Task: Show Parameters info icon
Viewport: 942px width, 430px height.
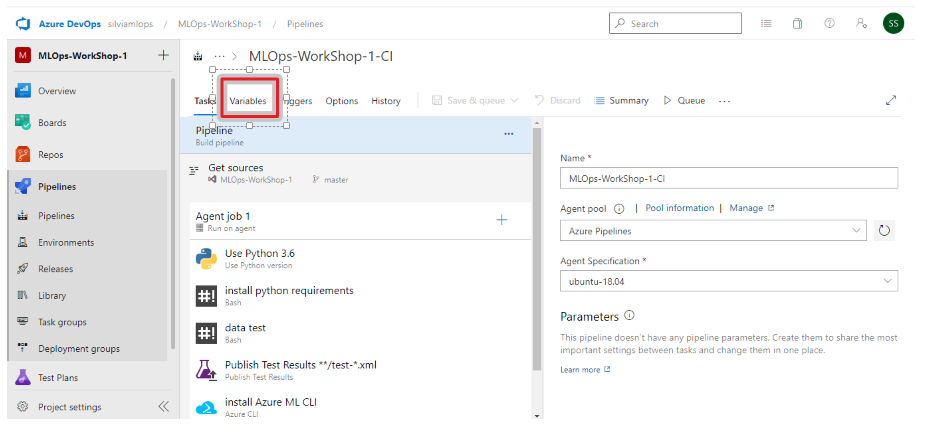Action: click(x=629, y=315)
